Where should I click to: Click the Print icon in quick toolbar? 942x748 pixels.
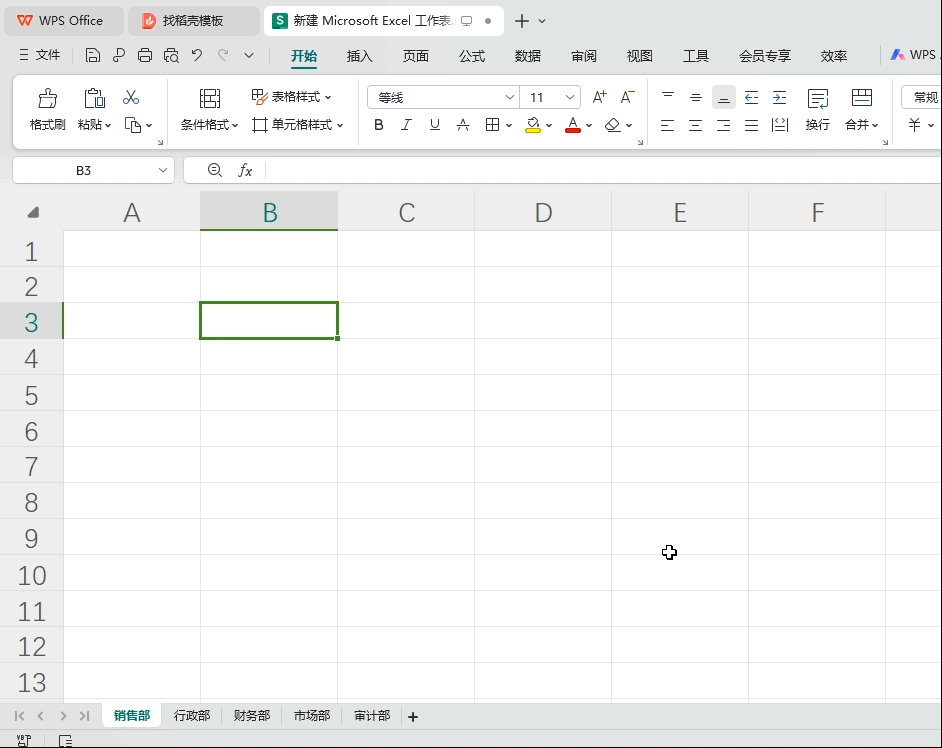(145, 56)
